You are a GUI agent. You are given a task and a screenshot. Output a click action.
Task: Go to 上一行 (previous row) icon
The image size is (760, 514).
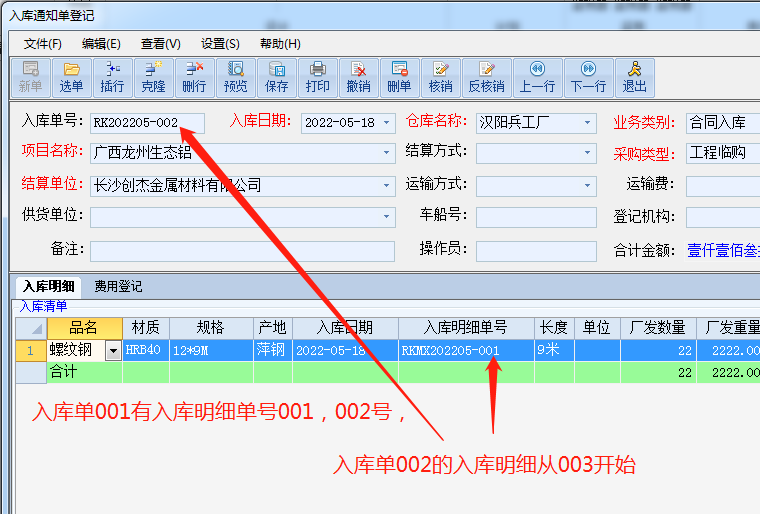[538, 78]
